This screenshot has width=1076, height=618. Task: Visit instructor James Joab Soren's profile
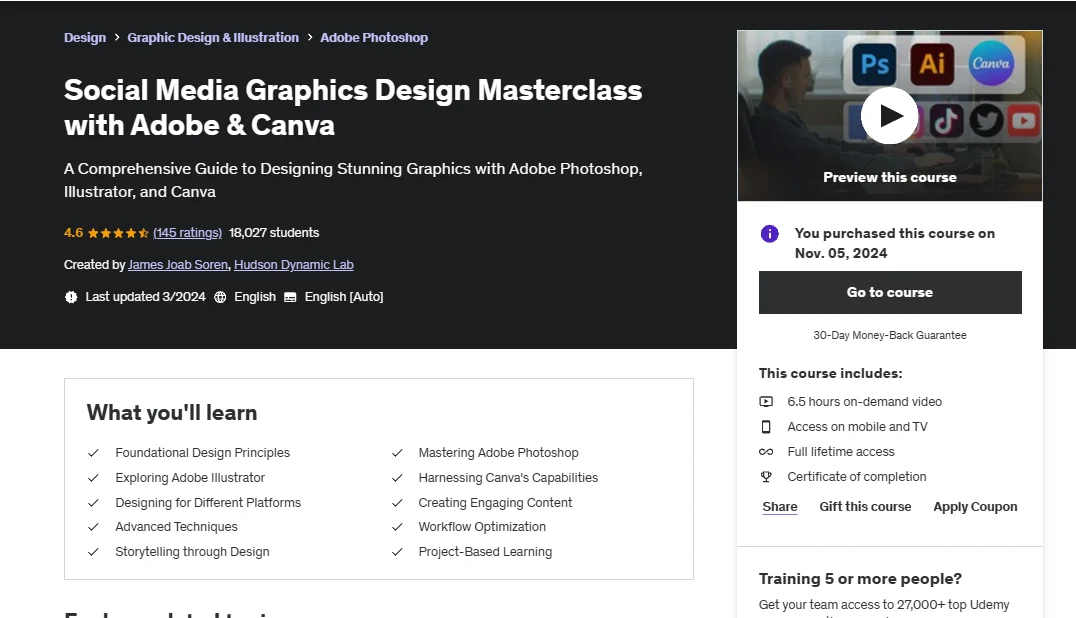178,265
